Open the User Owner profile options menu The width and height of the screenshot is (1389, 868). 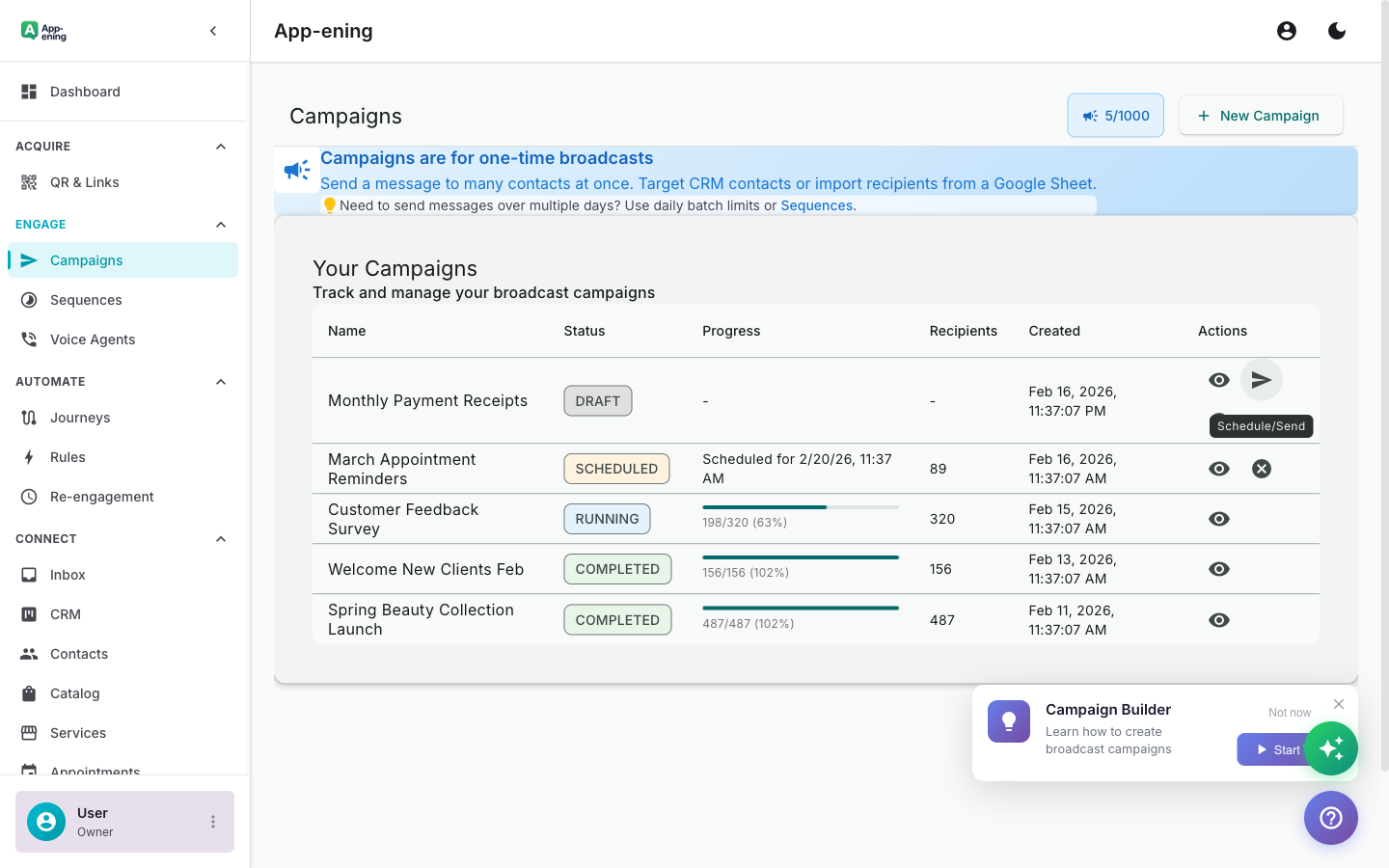[213, 821]
